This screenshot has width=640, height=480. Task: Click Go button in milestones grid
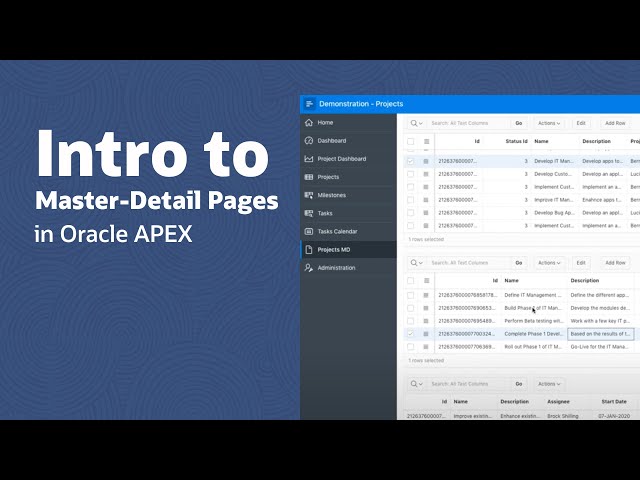[519, 263]
